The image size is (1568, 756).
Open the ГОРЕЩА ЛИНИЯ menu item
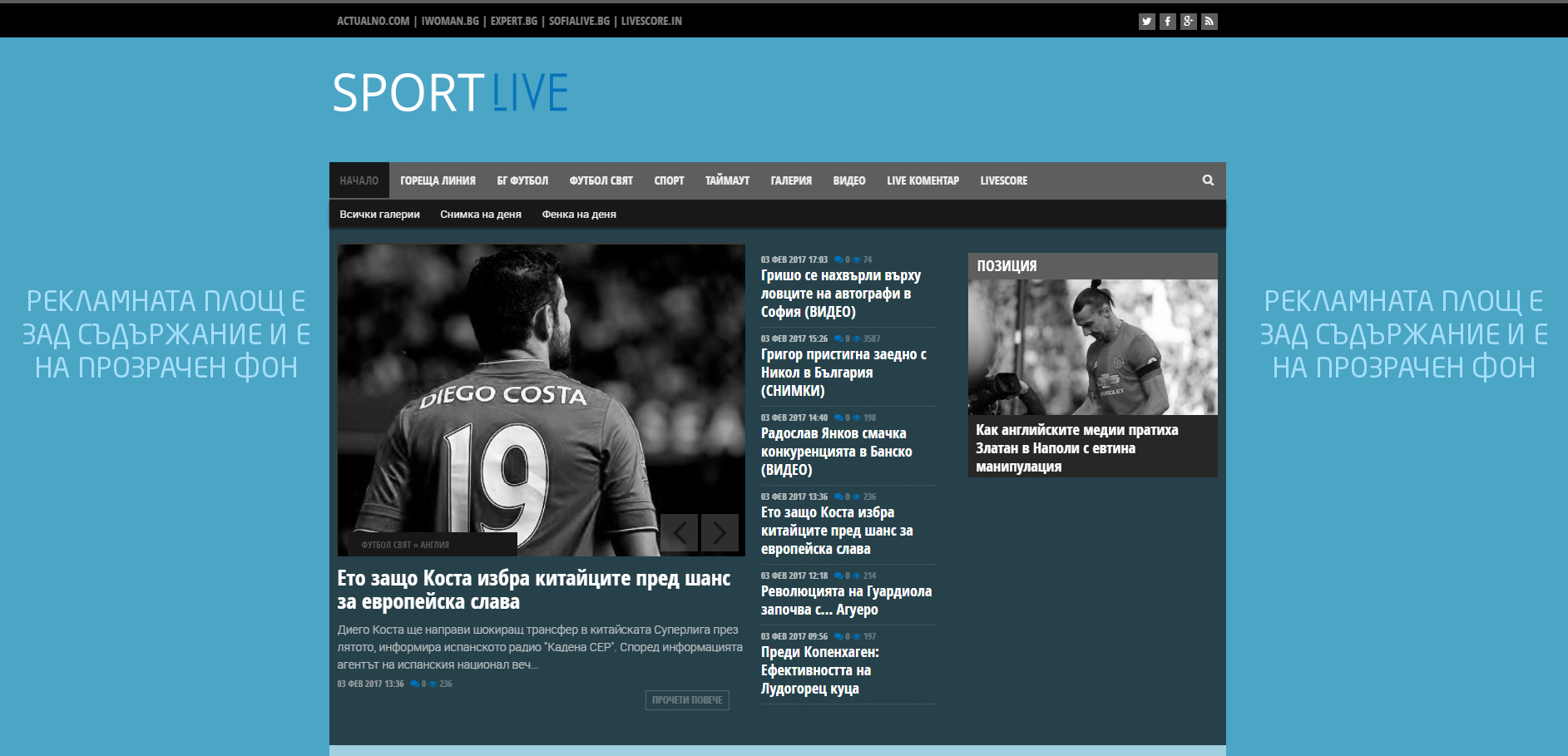tap(438, 180)
